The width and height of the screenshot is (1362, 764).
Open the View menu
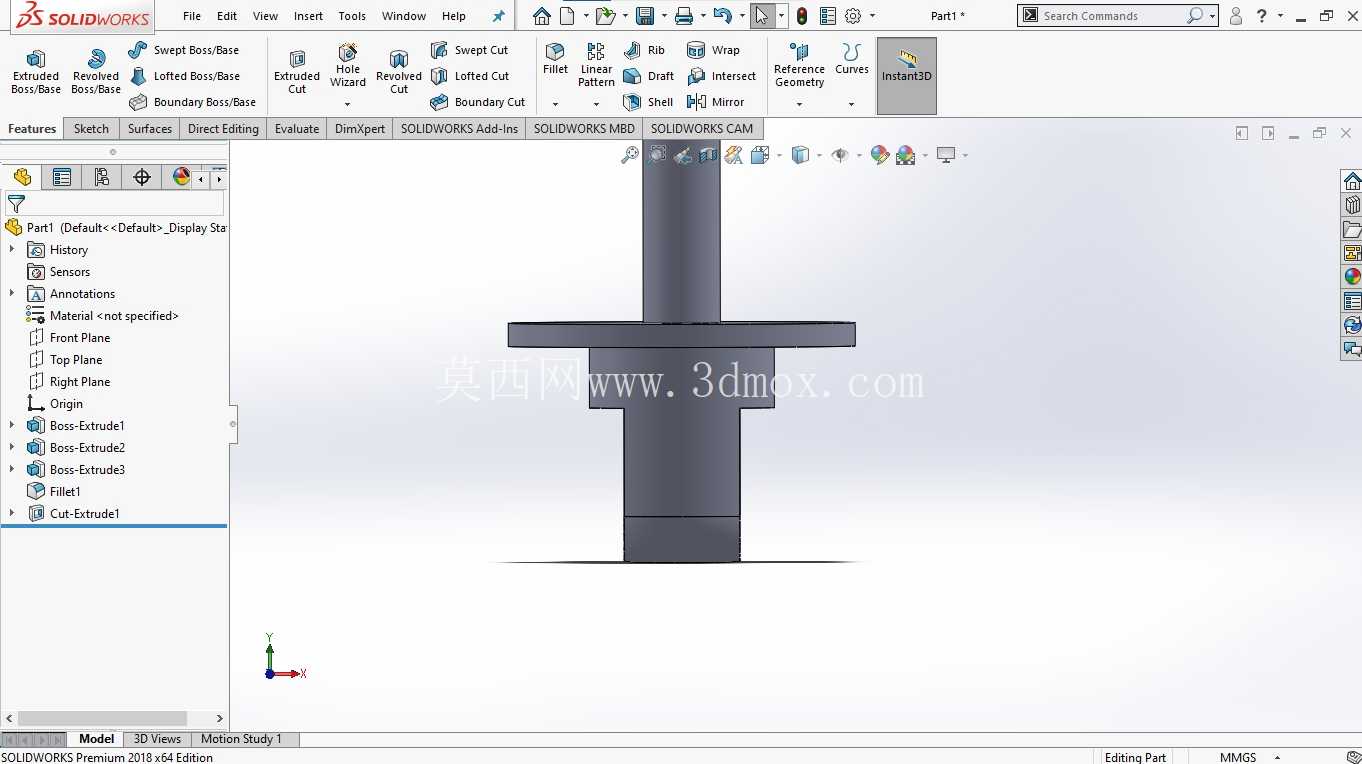[265, 16]
